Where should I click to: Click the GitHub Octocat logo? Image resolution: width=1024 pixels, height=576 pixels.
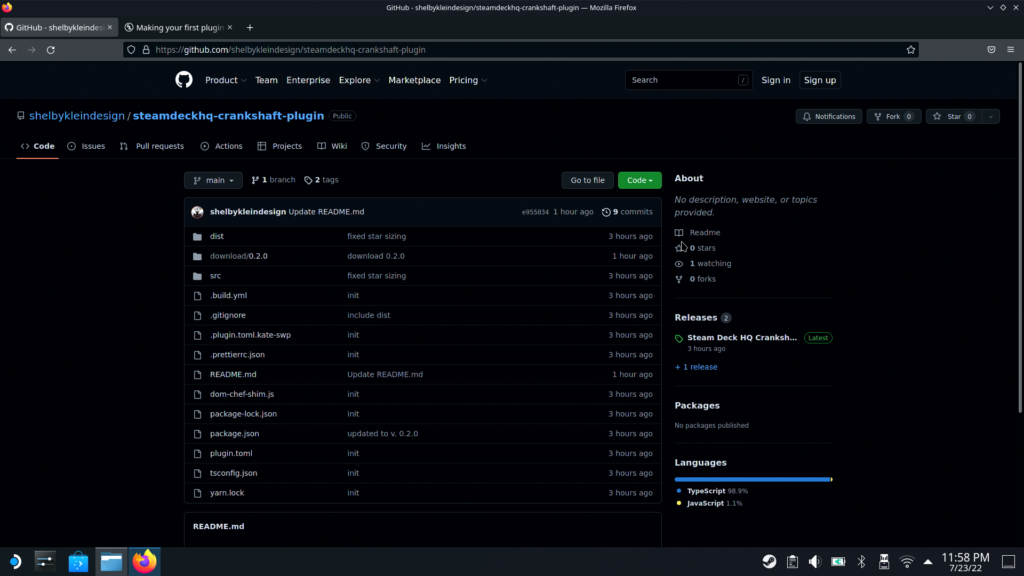coord(184,80)
